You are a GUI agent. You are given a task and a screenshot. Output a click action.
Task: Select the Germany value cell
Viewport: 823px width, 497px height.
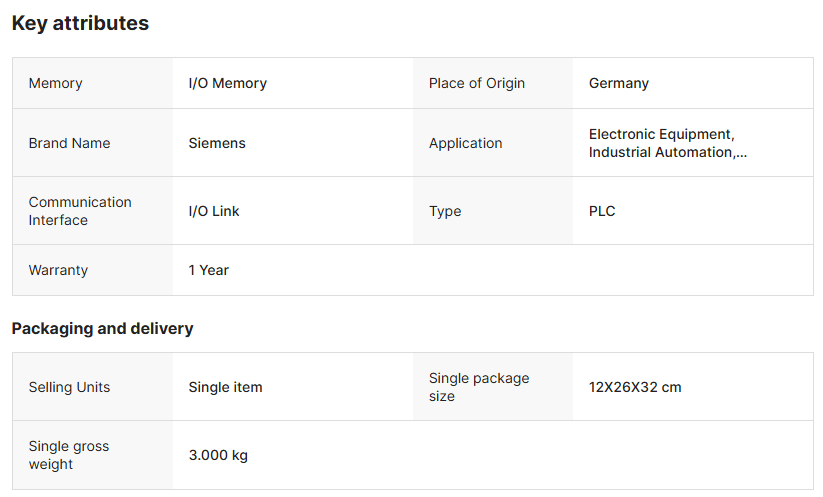tap(618, 83)
